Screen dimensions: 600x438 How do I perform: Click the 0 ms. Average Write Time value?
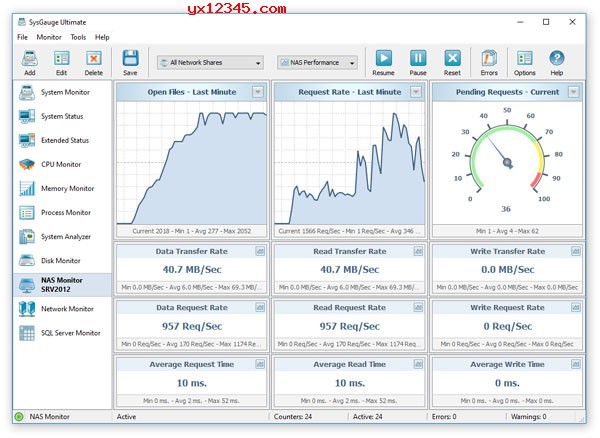pos(507,383)
